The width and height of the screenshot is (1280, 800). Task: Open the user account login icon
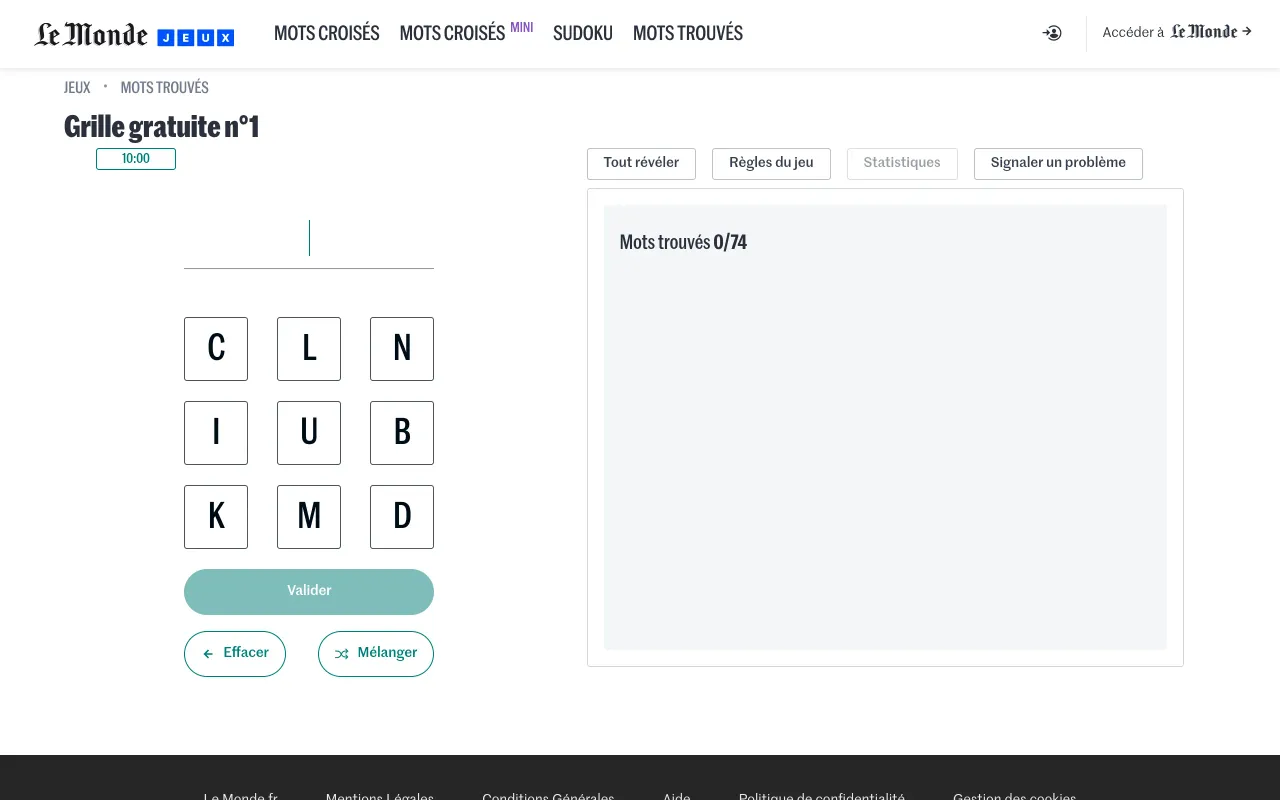pyautogui.click(x=1052, y=33)
